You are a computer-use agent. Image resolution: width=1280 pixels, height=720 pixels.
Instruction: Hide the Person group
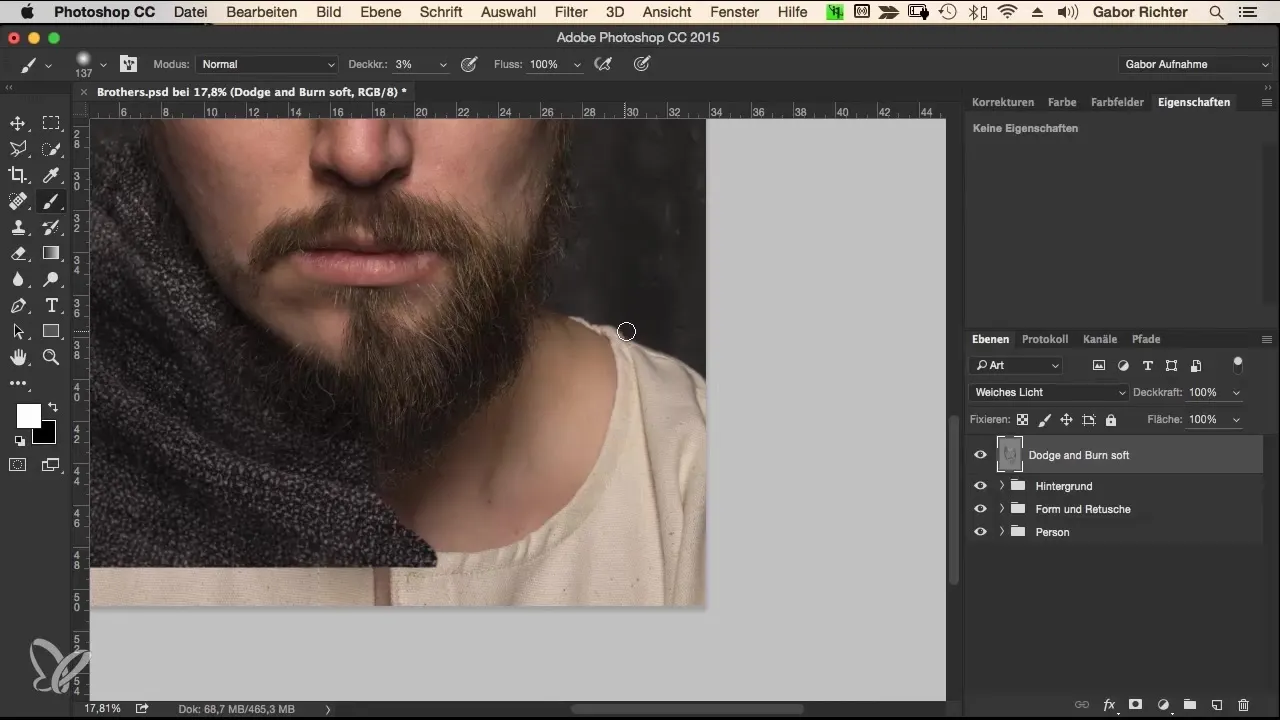click(980, 532)
